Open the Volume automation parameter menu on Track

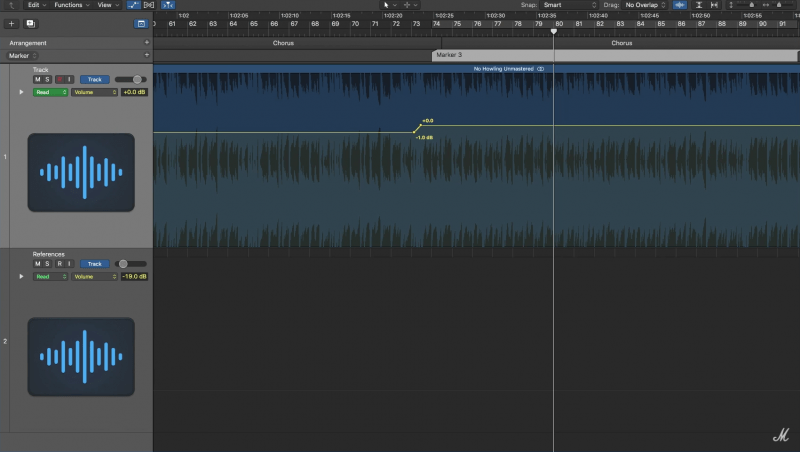[x=94, y=92]
